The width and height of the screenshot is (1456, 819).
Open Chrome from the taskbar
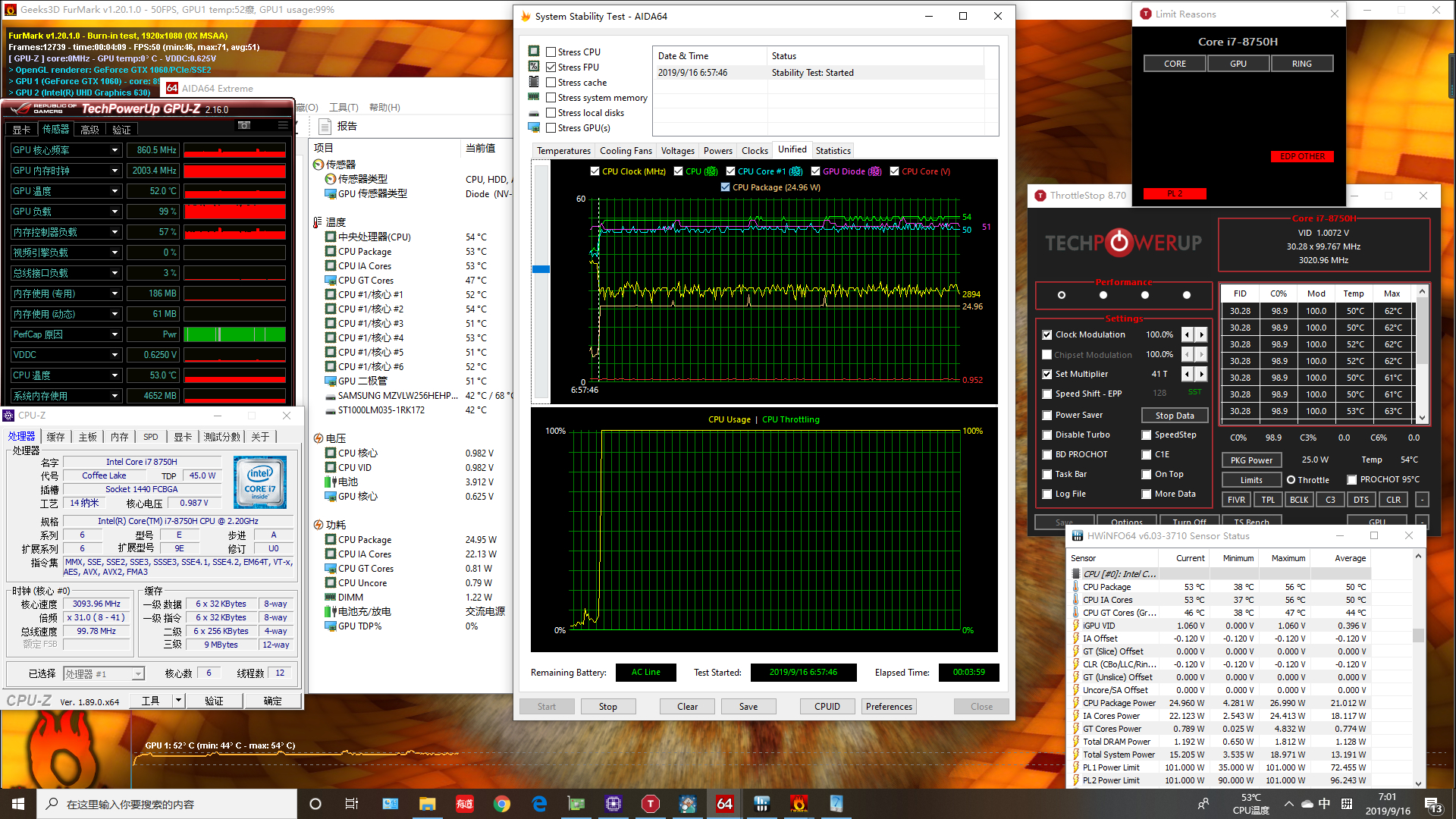(501, 804)
